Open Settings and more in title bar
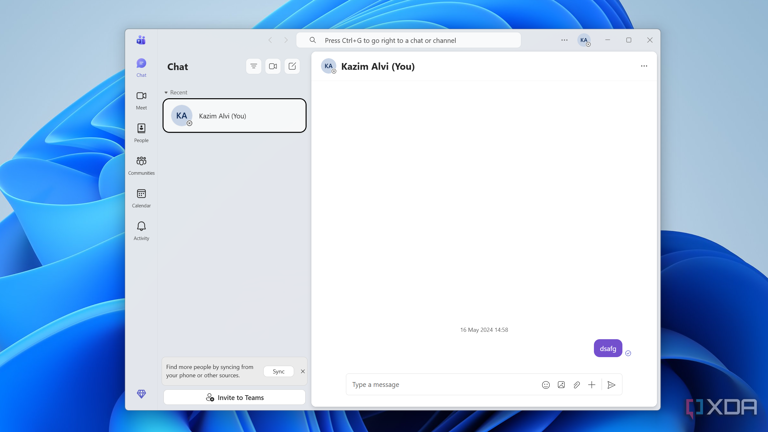Image resolution: width=768 pixels, height=432 pixels. (564, 40)
